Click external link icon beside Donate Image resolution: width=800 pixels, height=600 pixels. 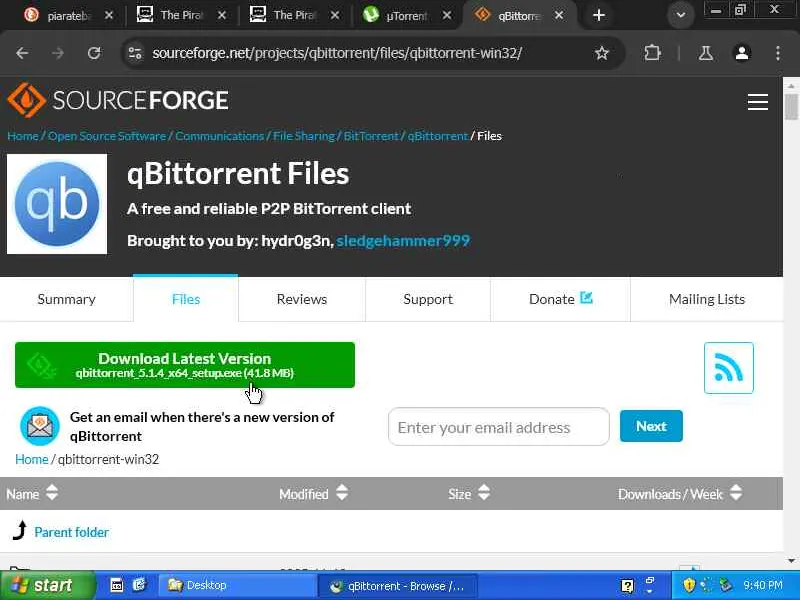(x=586, y=297)
